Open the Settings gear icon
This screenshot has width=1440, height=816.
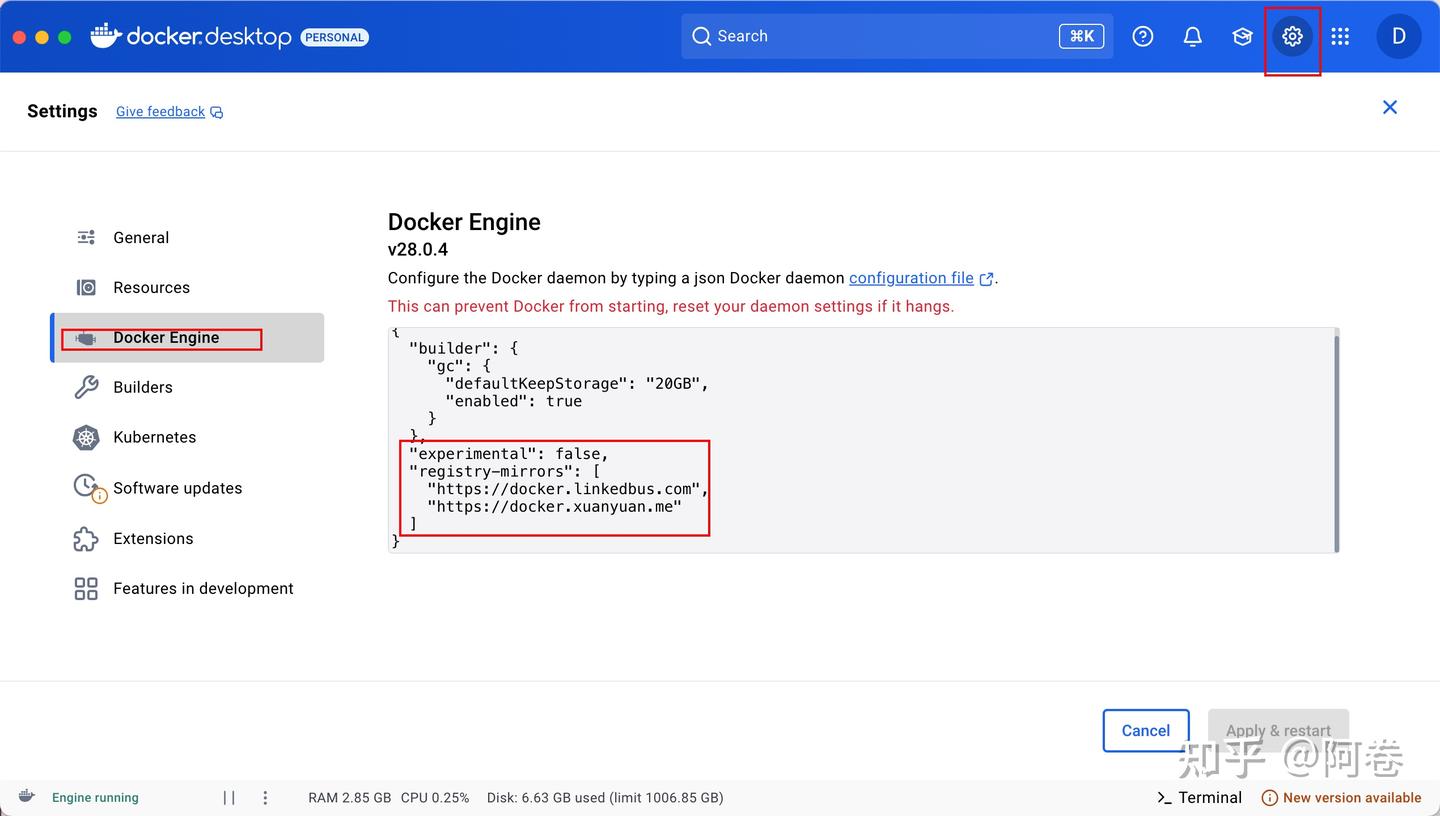click(x=1292, y=37)
